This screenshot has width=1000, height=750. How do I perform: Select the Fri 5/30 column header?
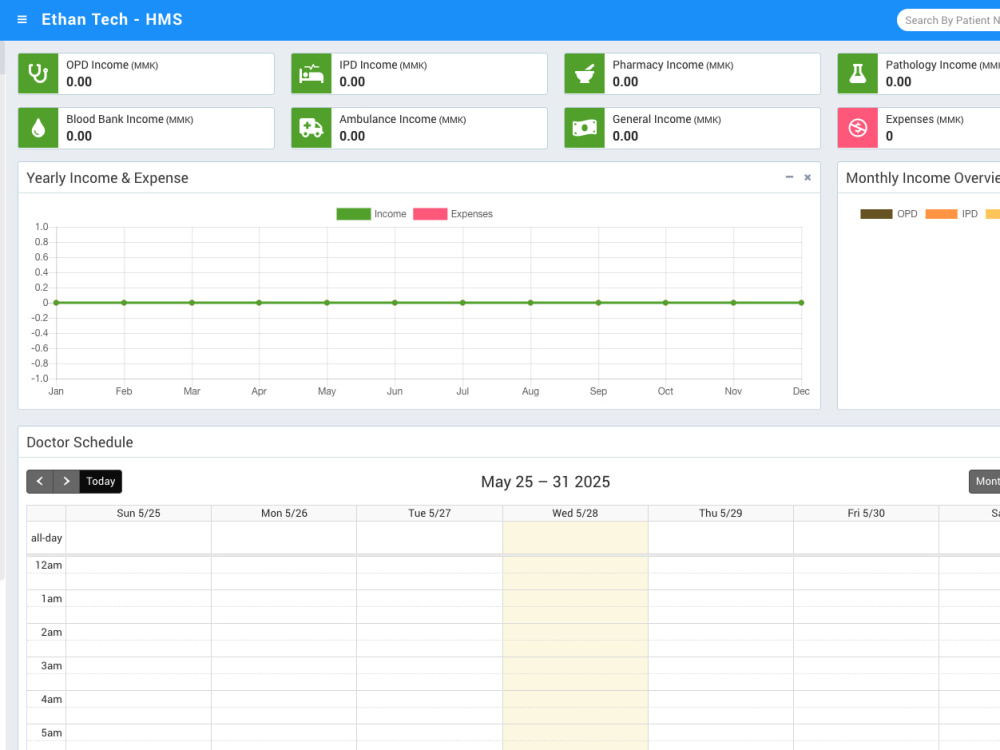[866, 513]
